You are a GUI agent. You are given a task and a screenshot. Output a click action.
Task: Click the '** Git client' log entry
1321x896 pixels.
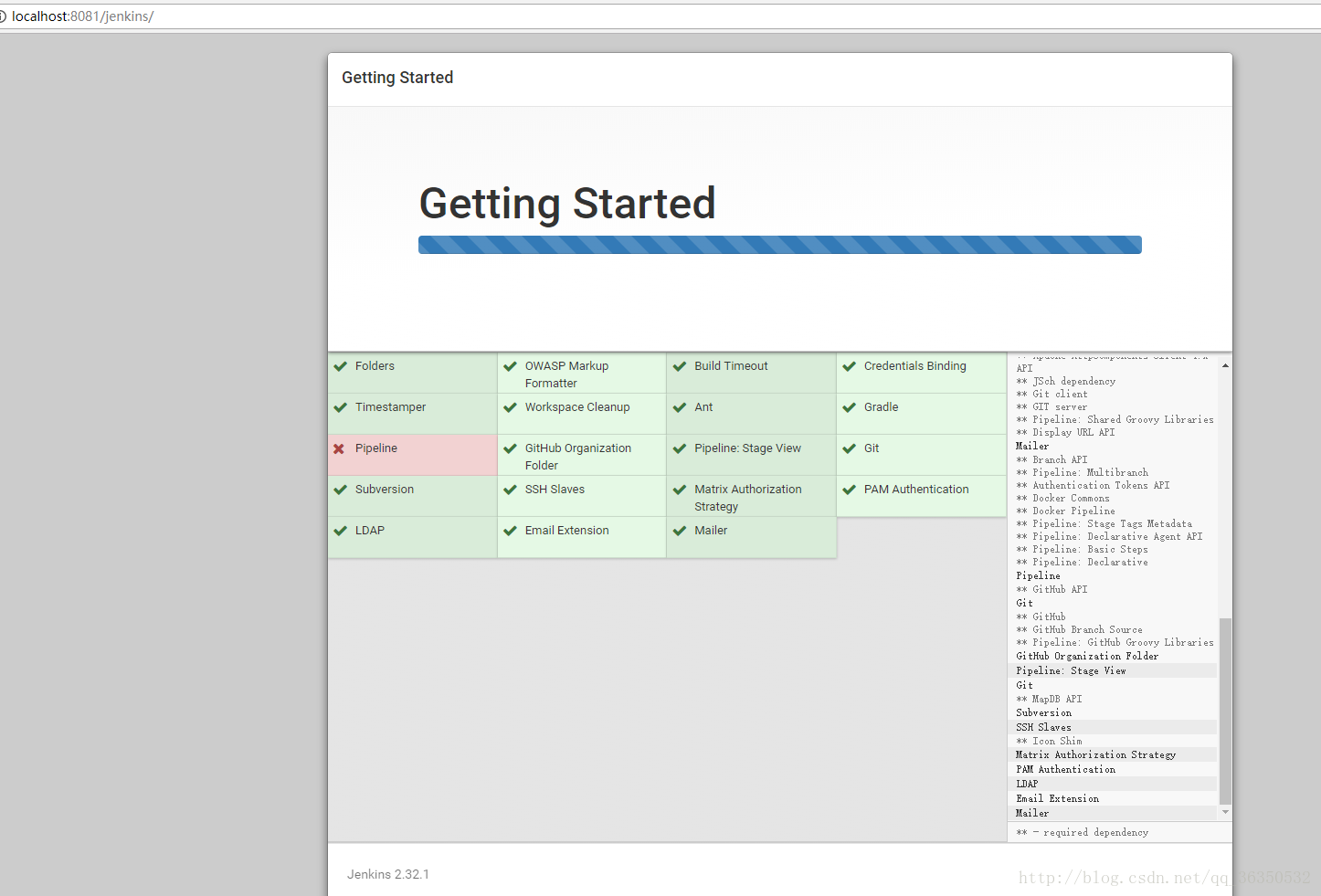1052,395
